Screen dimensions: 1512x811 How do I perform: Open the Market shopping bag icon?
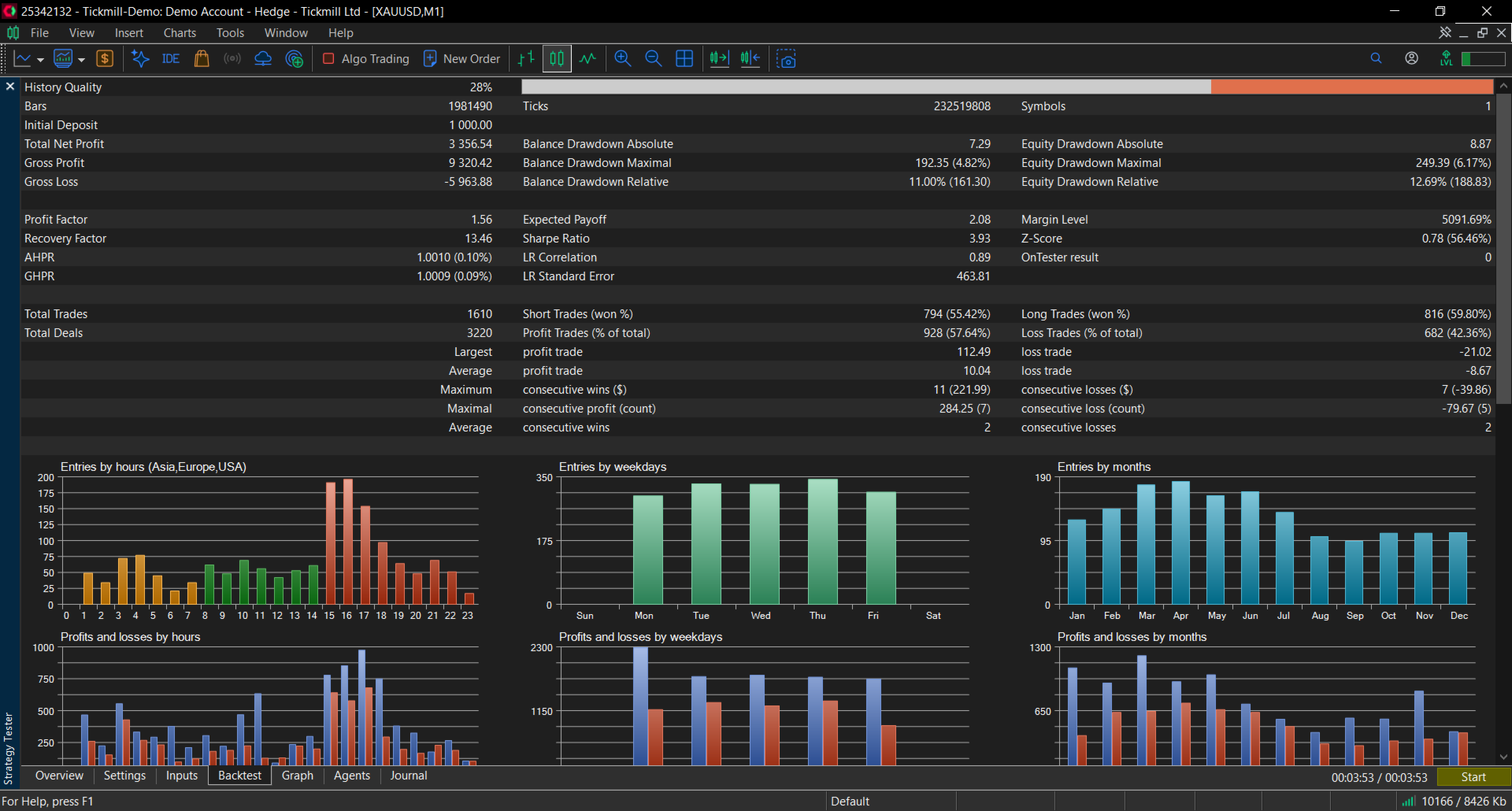click(202, 59)
